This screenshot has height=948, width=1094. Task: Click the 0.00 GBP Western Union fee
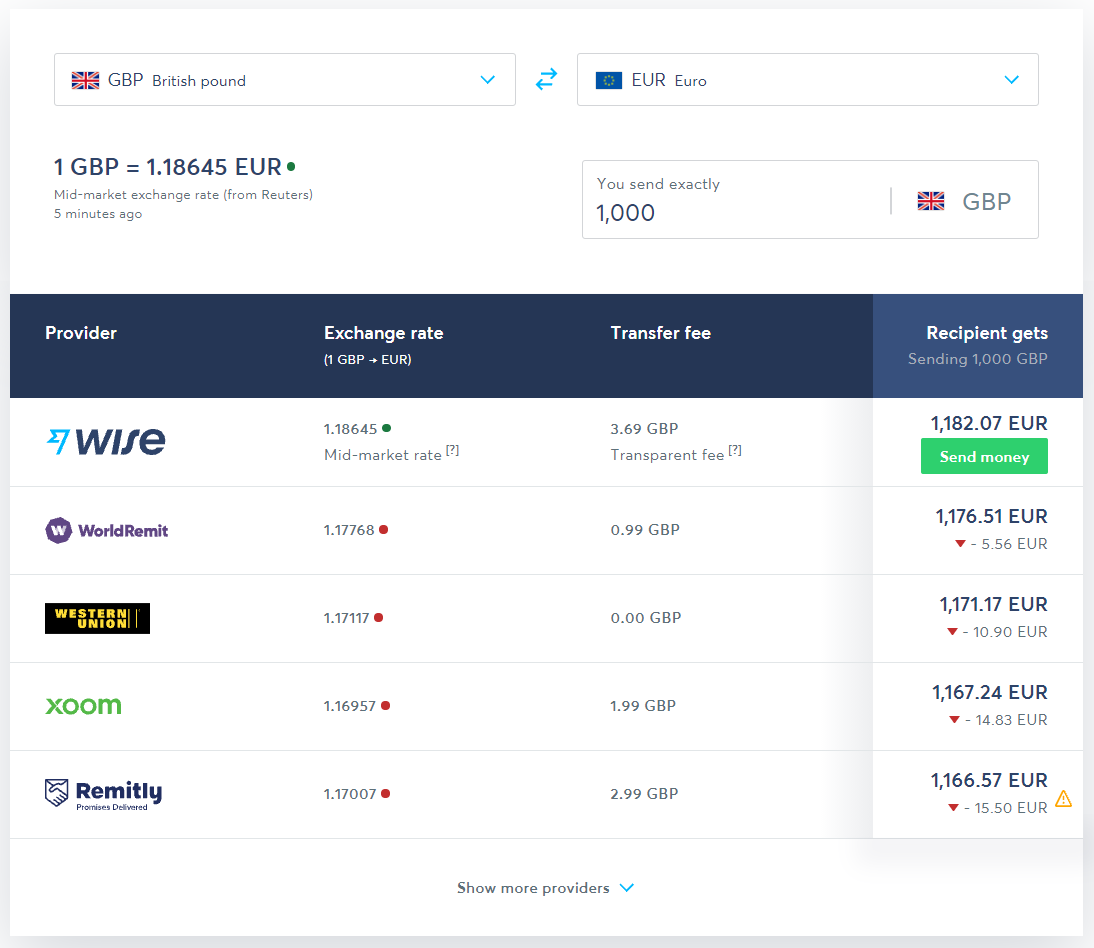pos(645,617)
